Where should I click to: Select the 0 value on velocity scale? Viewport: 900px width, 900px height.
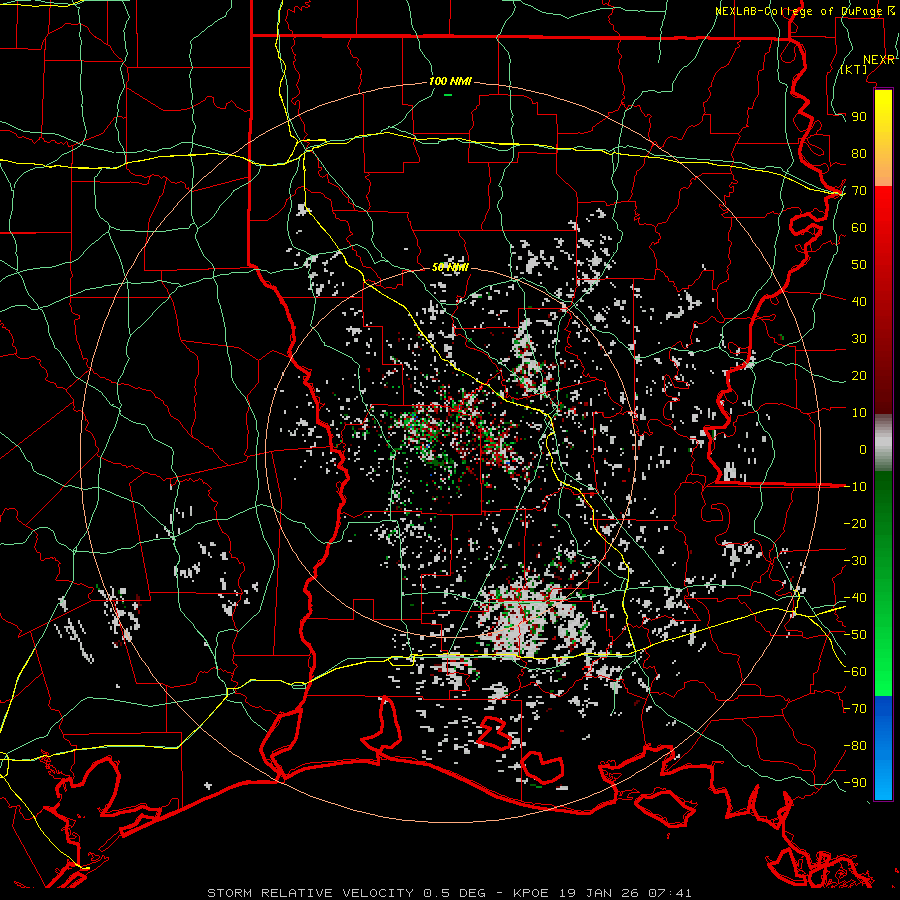click(863, 449)
